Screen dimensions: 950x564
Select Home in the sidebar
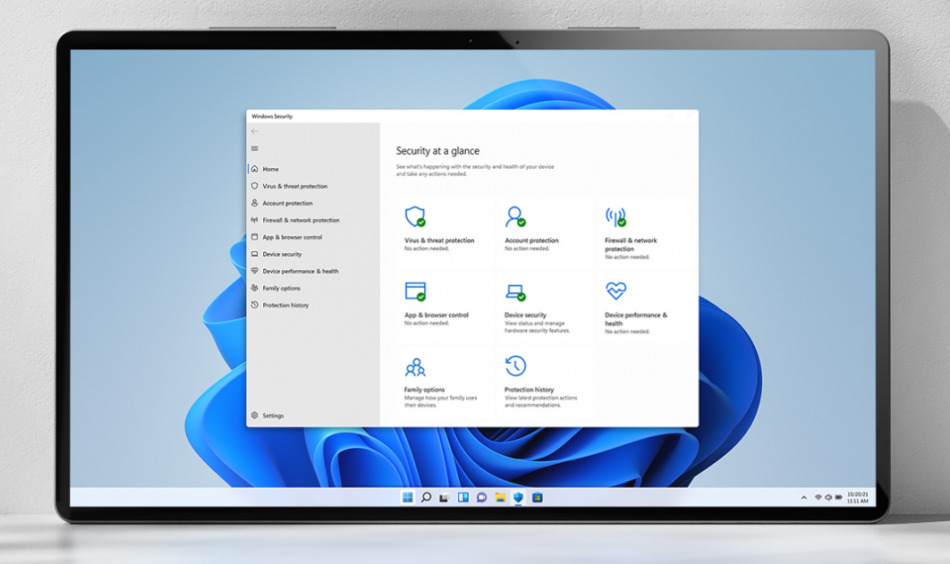click(x=270, y=169)
